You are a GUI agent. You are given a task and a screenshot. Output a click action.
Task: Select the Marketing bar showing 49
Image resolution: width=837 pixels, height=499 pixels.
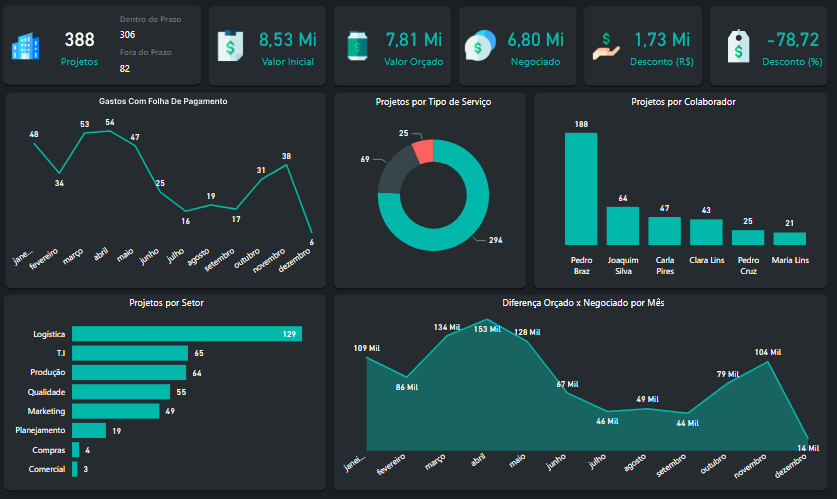click(x=115, y=411)
